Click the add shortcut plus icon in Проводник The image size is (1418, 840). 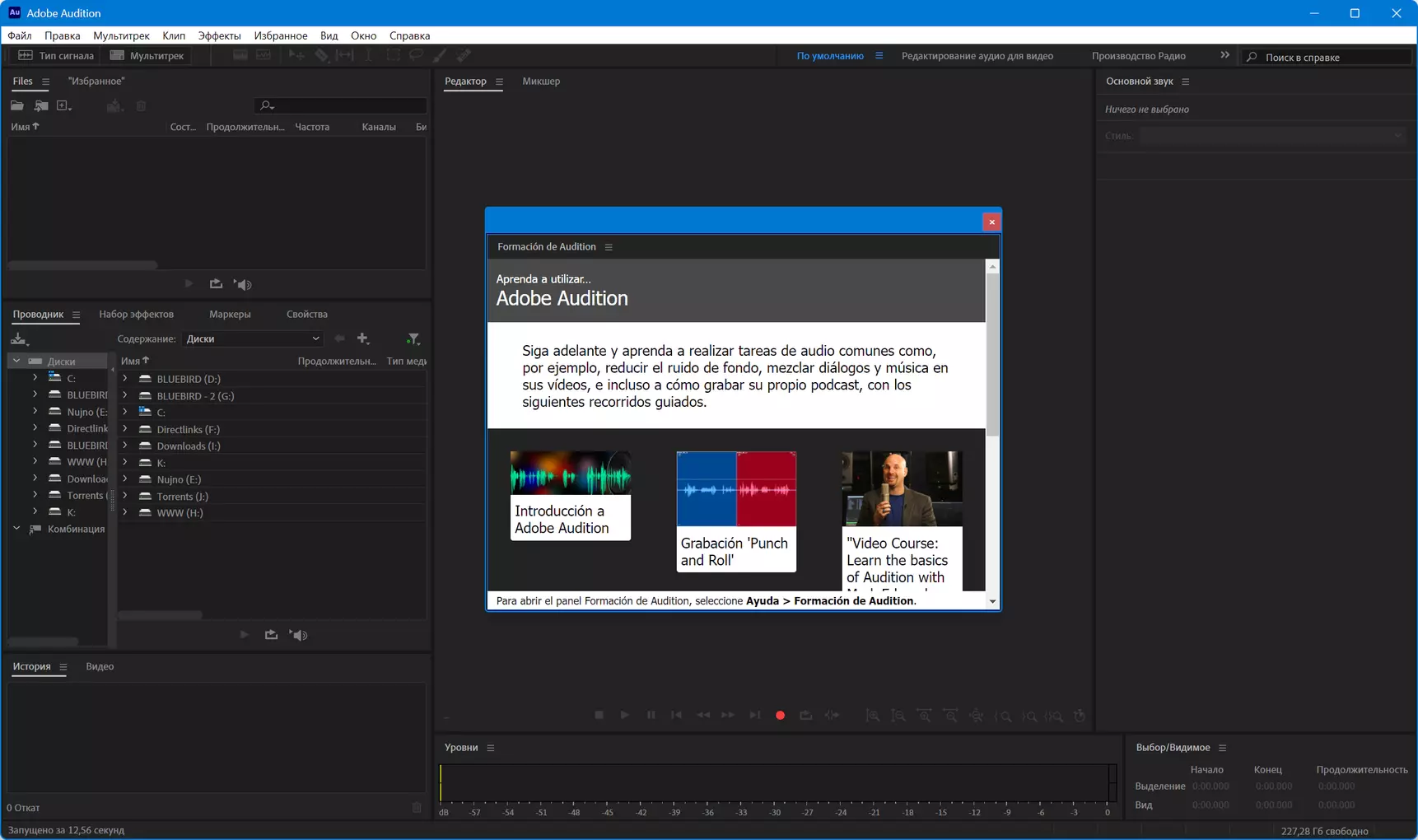pos(363,338)
